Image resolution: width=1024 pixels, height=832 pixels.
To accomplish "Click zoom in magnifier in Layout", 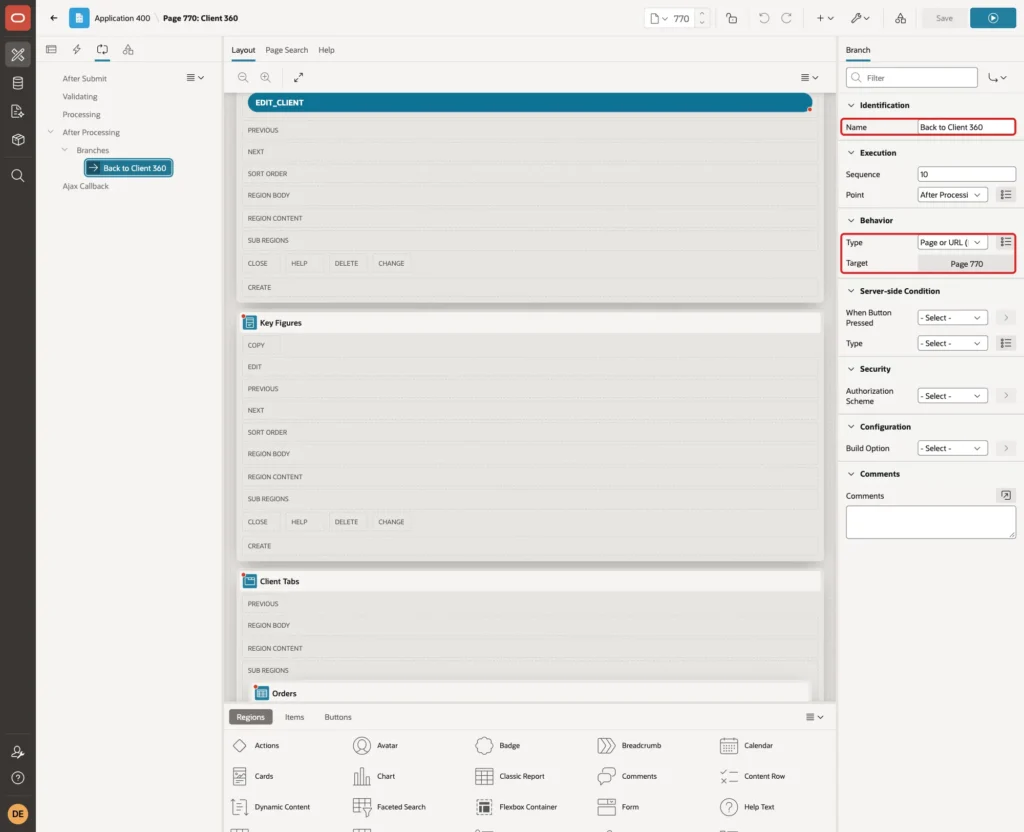I will point(266,77).
